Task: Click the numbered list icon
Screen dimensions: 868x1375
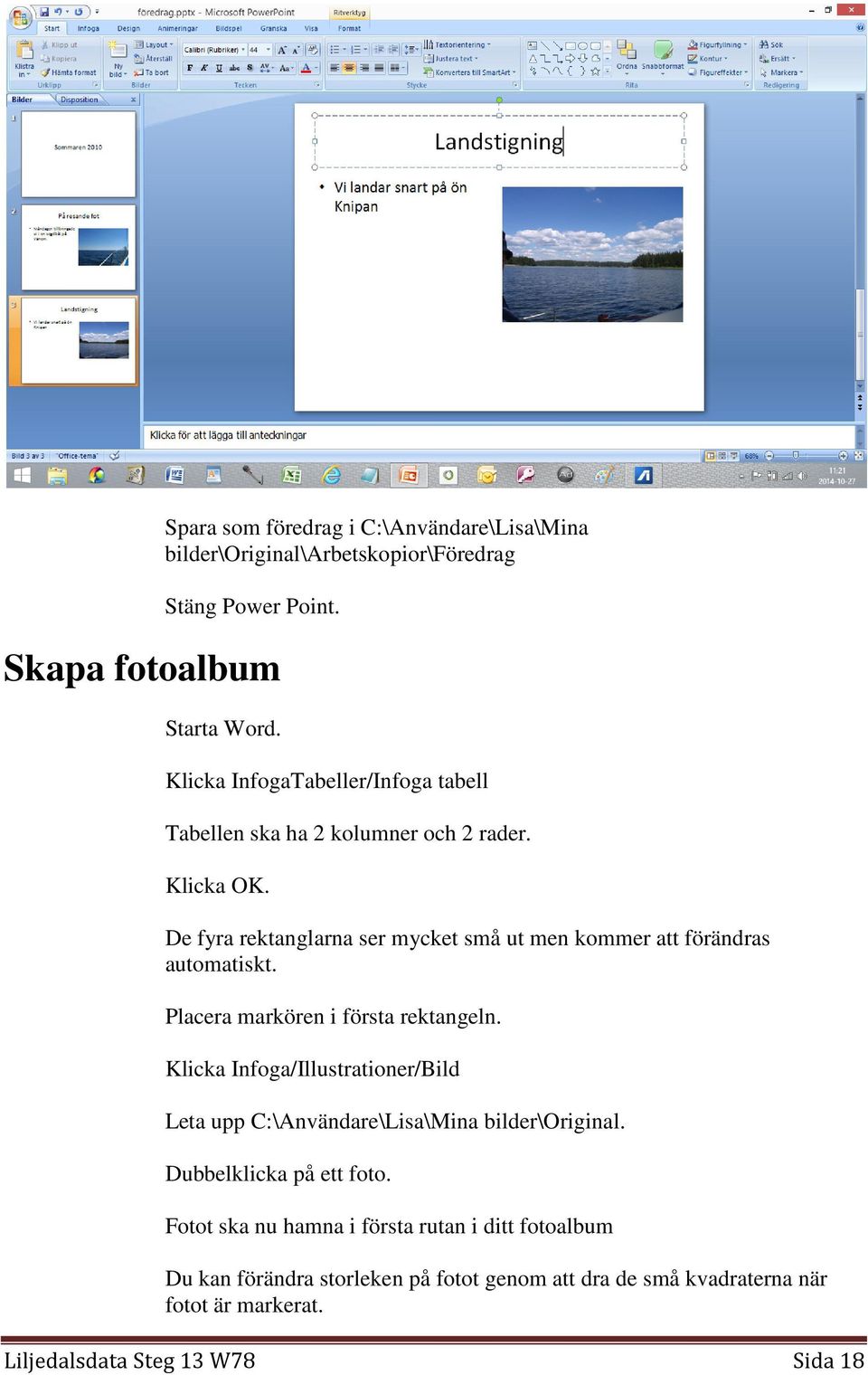Action: (x=357, y=50)
